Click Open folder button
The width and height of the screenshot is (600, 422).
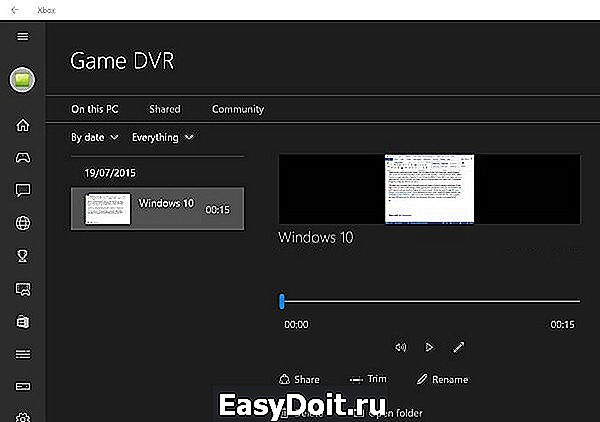(x=388, y=413)
